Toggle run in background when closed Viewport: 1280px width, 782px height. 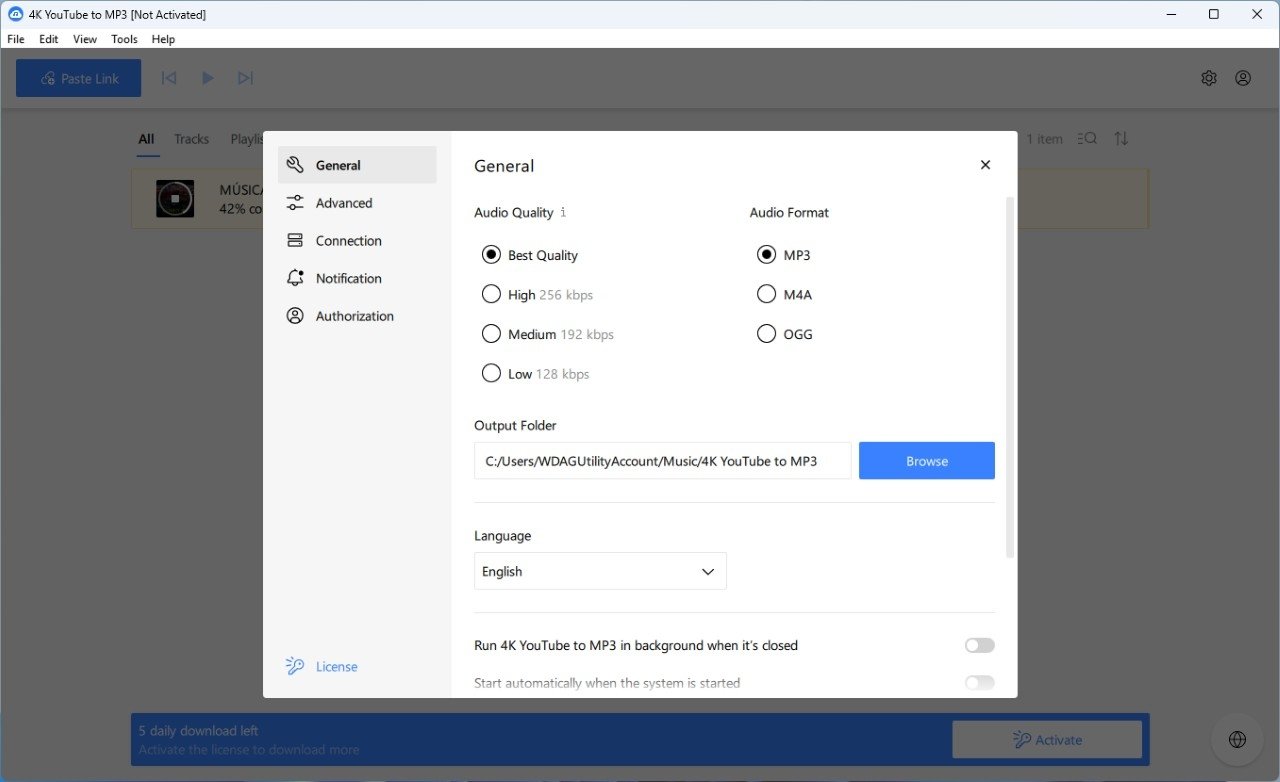(980, 646)
